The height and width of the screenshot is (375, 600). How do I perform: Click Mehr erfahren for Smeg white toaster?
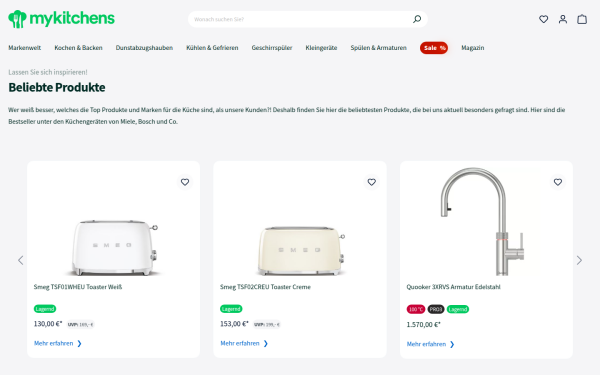[58, 343]
